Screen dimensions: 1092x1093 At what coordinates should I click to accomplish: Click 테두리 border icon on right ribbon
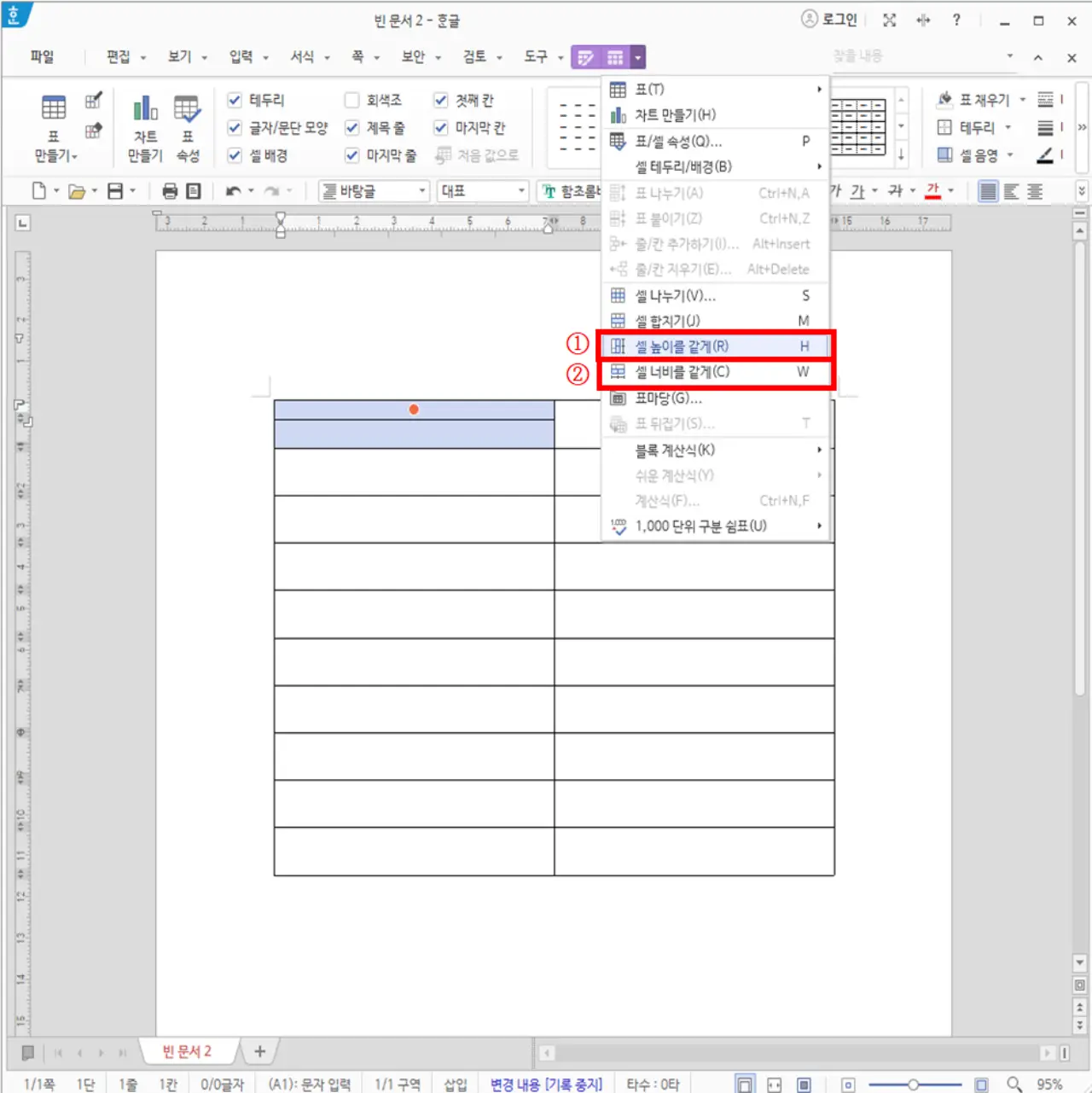944,127
